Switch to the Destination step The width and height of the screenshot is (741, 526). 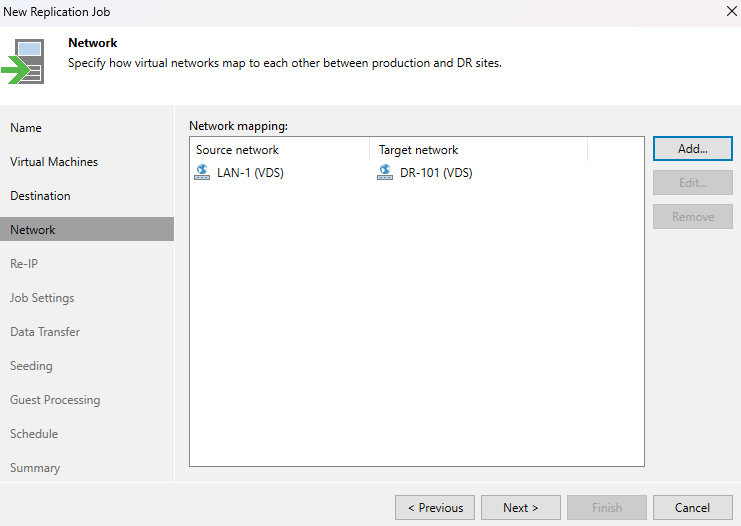[x=40, y=196]
